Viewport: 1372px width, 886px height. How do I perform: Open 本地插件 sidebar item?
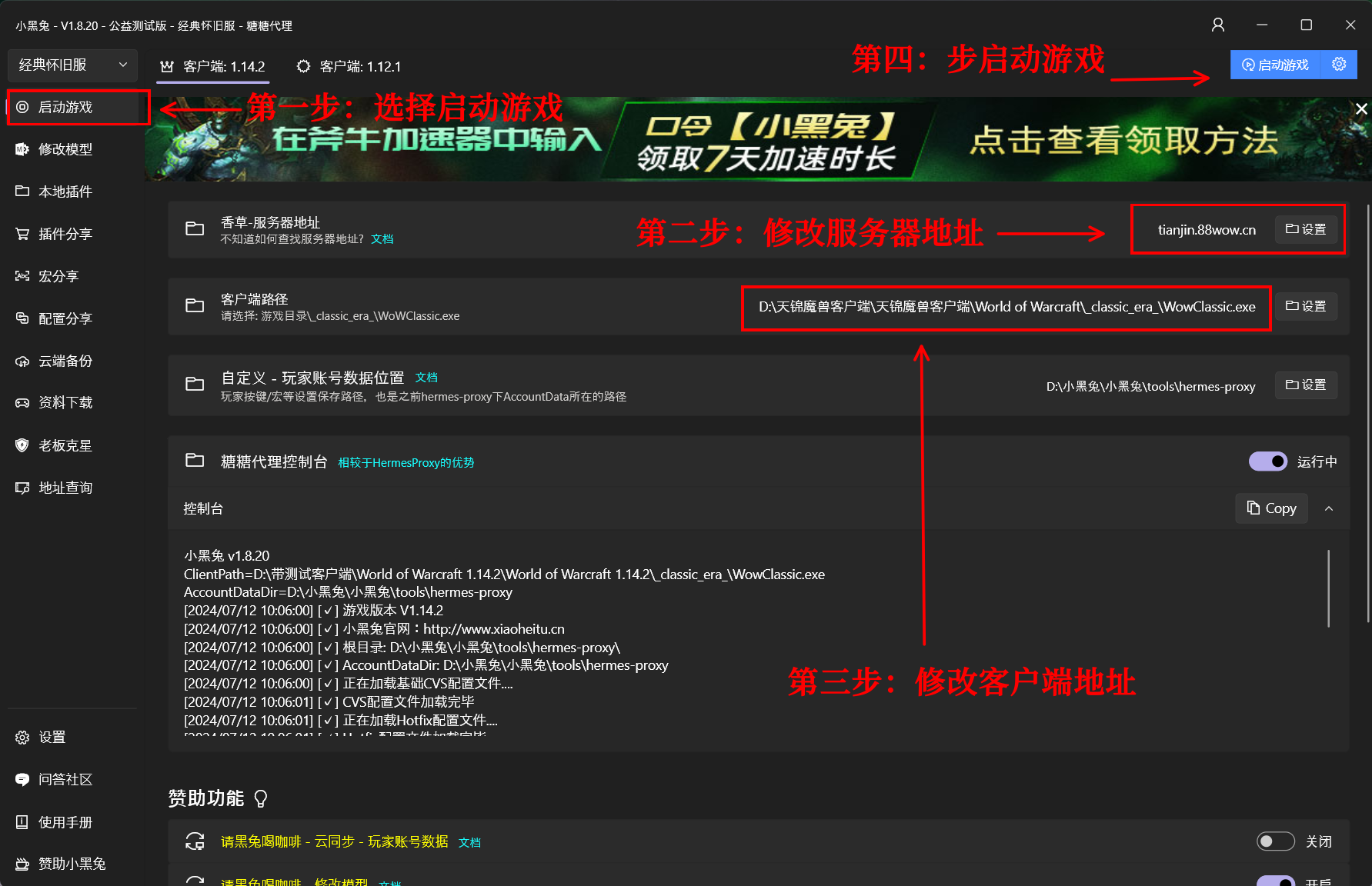tap(72, 192)
